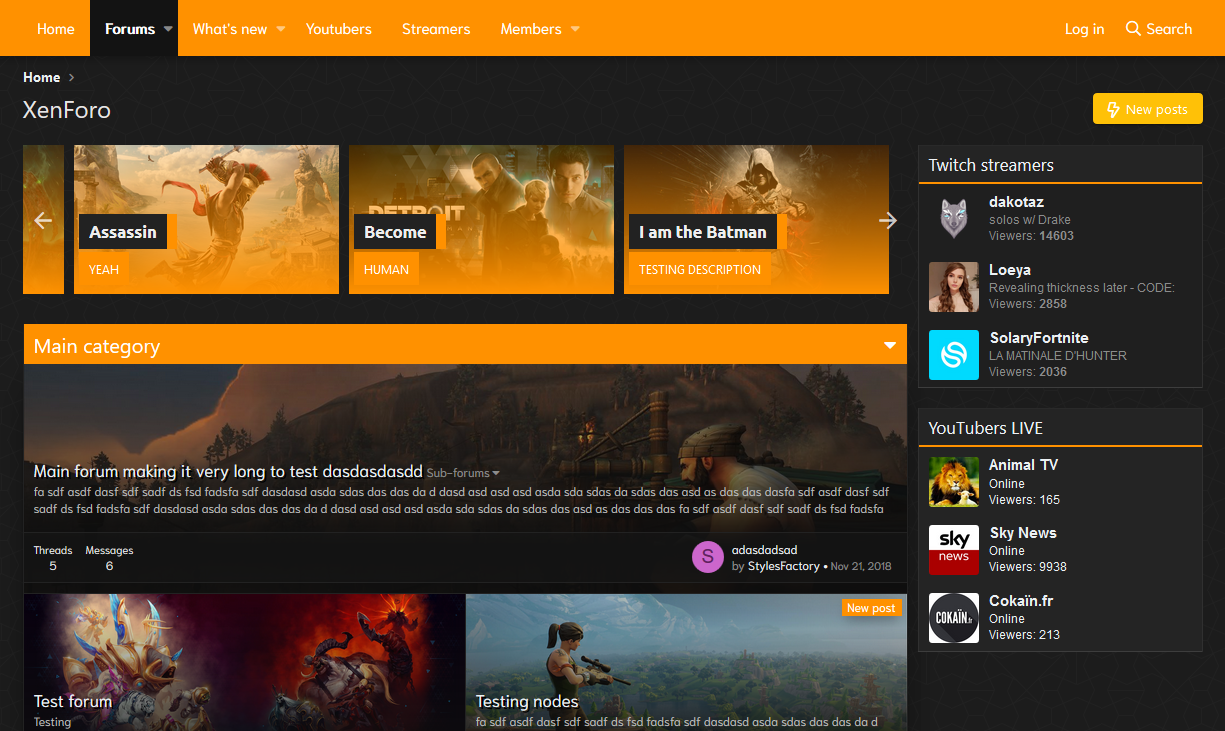Click the Twitch streamers heading

click(991, 165)
